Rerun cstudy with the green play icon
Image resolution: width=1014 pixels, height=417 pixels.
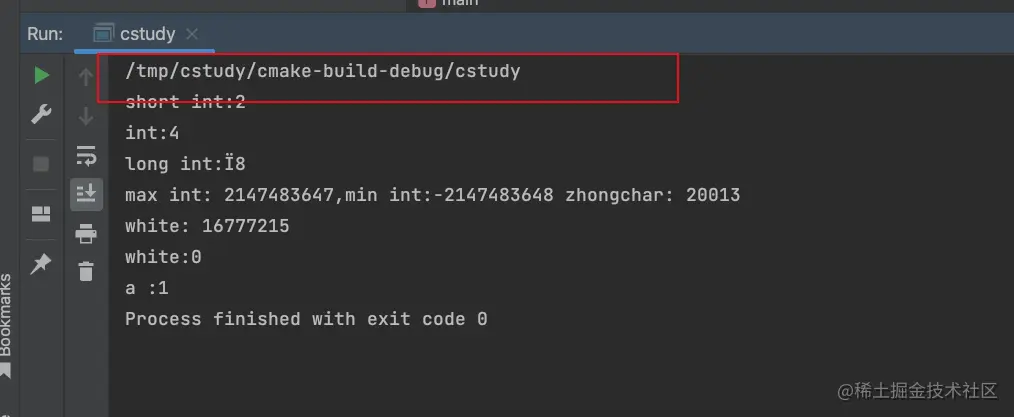click(41, 76)
